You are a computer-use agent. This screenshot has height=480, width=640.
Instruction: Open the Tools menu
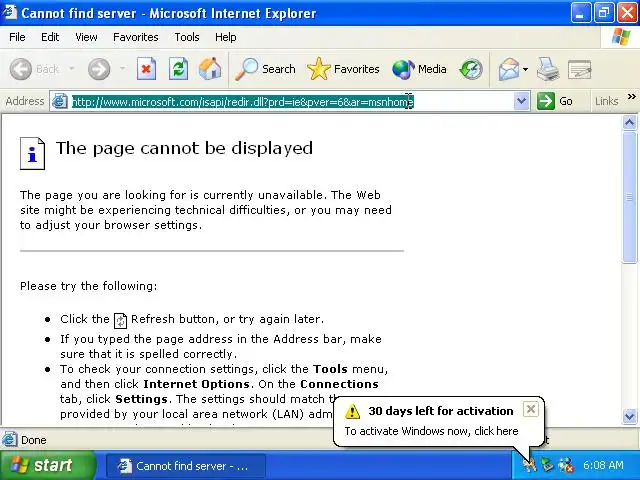pos(187,37)
